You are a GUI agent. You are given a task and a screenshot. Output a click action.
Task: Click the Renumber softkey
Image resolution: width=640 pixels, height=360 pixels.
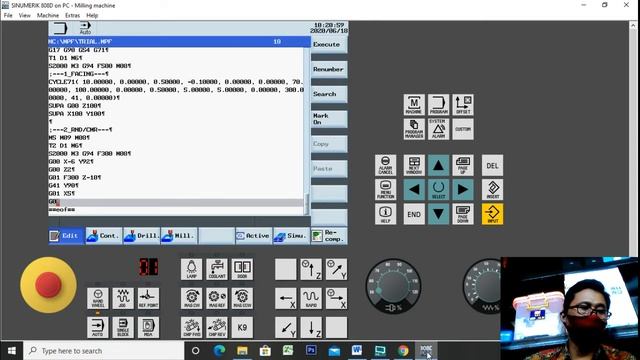[x=329, y=69]
